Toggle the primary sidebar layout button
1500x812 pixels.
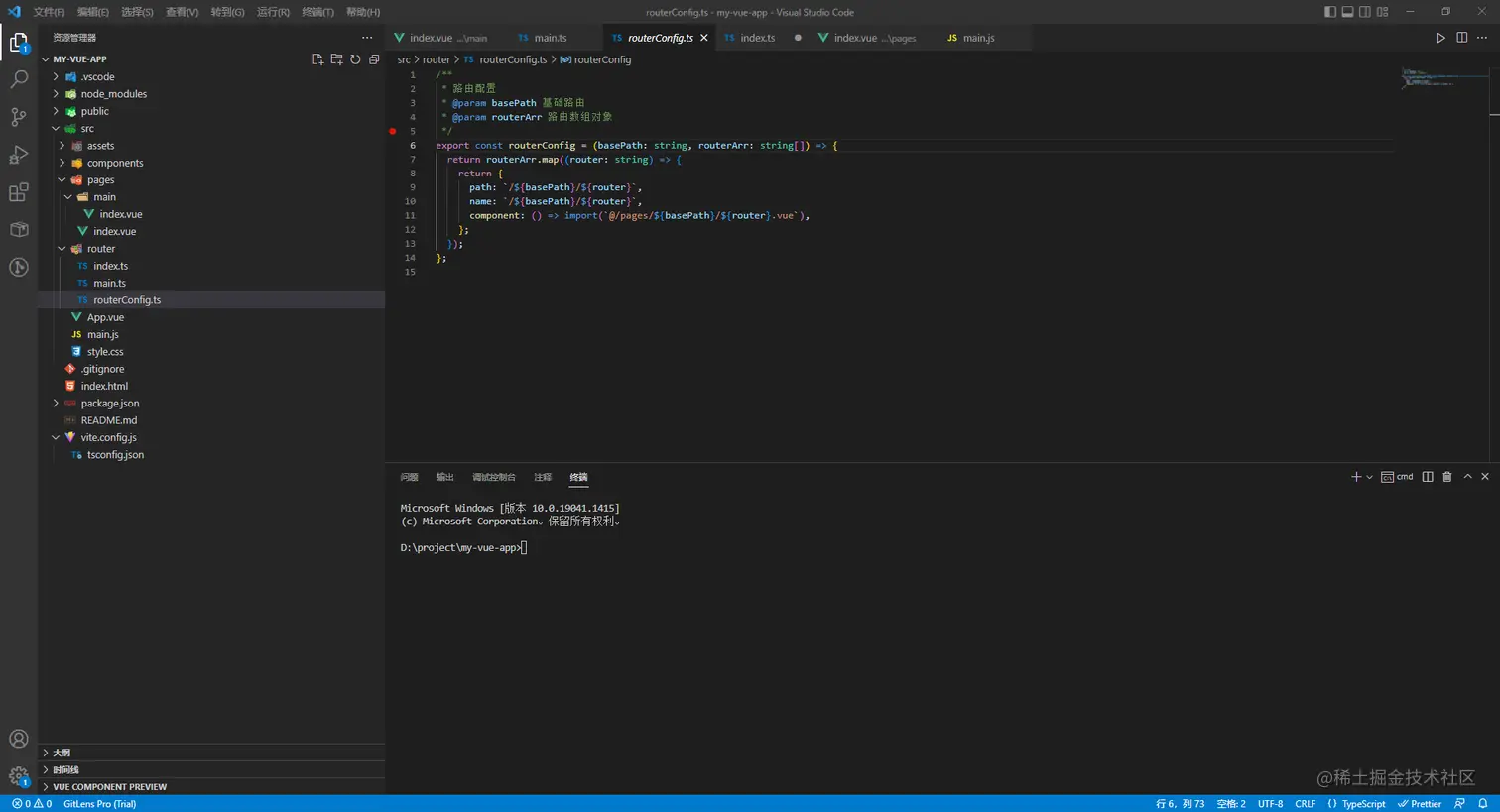1330,12
